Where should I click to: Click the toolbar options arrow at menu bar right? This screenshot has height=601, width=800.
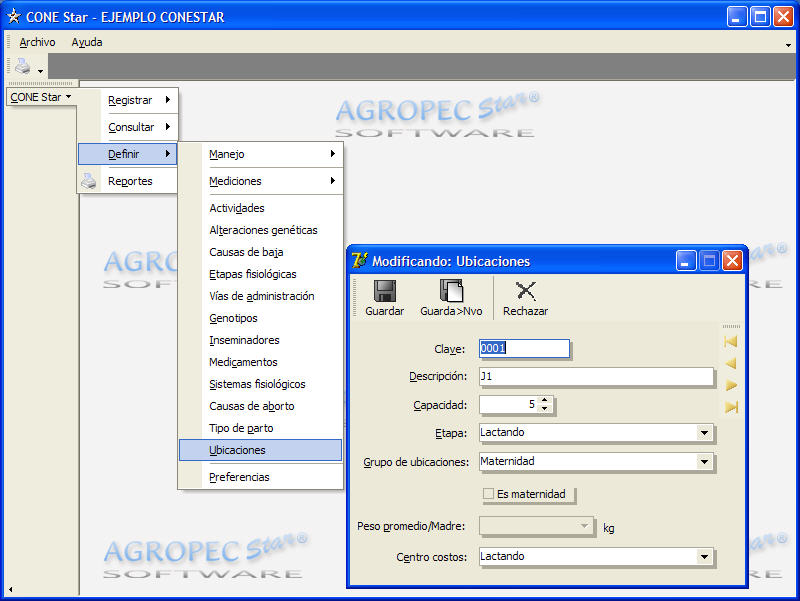pos(788,45)
